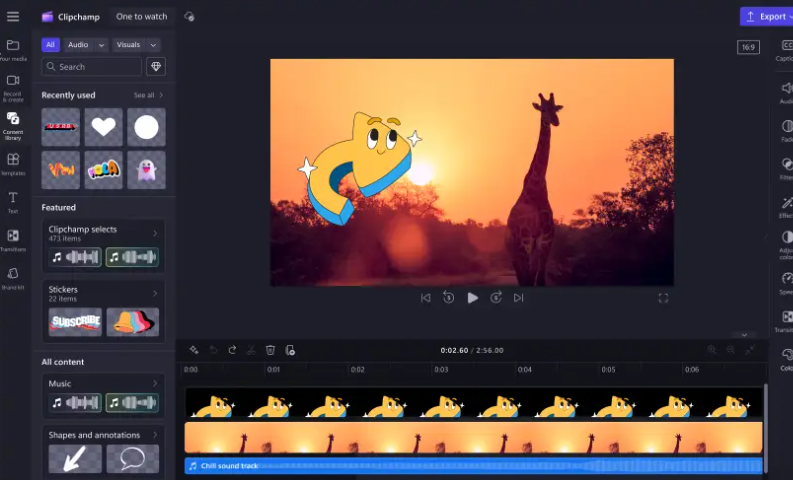The width and height of the screenshot is (793, 480).
Task: Zoom in on the timeline
Action: (712, 350)
